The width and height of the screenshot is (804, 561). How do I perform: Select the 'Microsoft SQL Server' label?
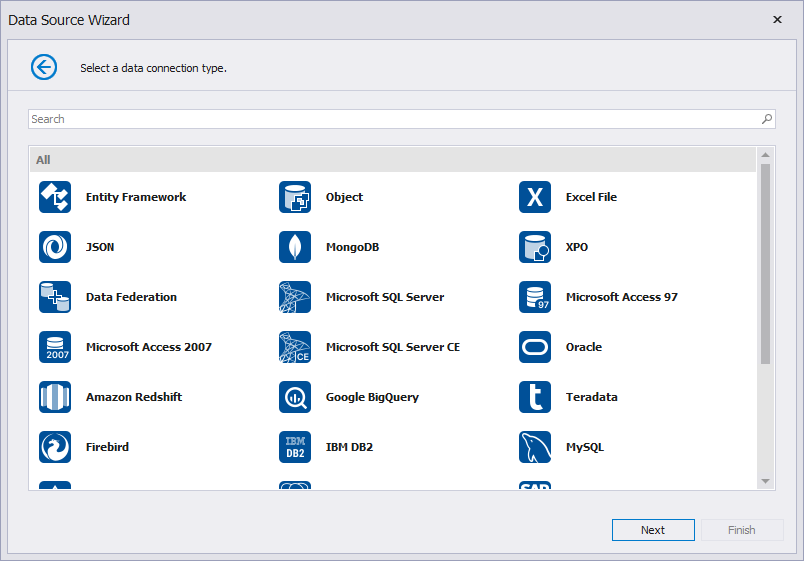tap(385, 297)
